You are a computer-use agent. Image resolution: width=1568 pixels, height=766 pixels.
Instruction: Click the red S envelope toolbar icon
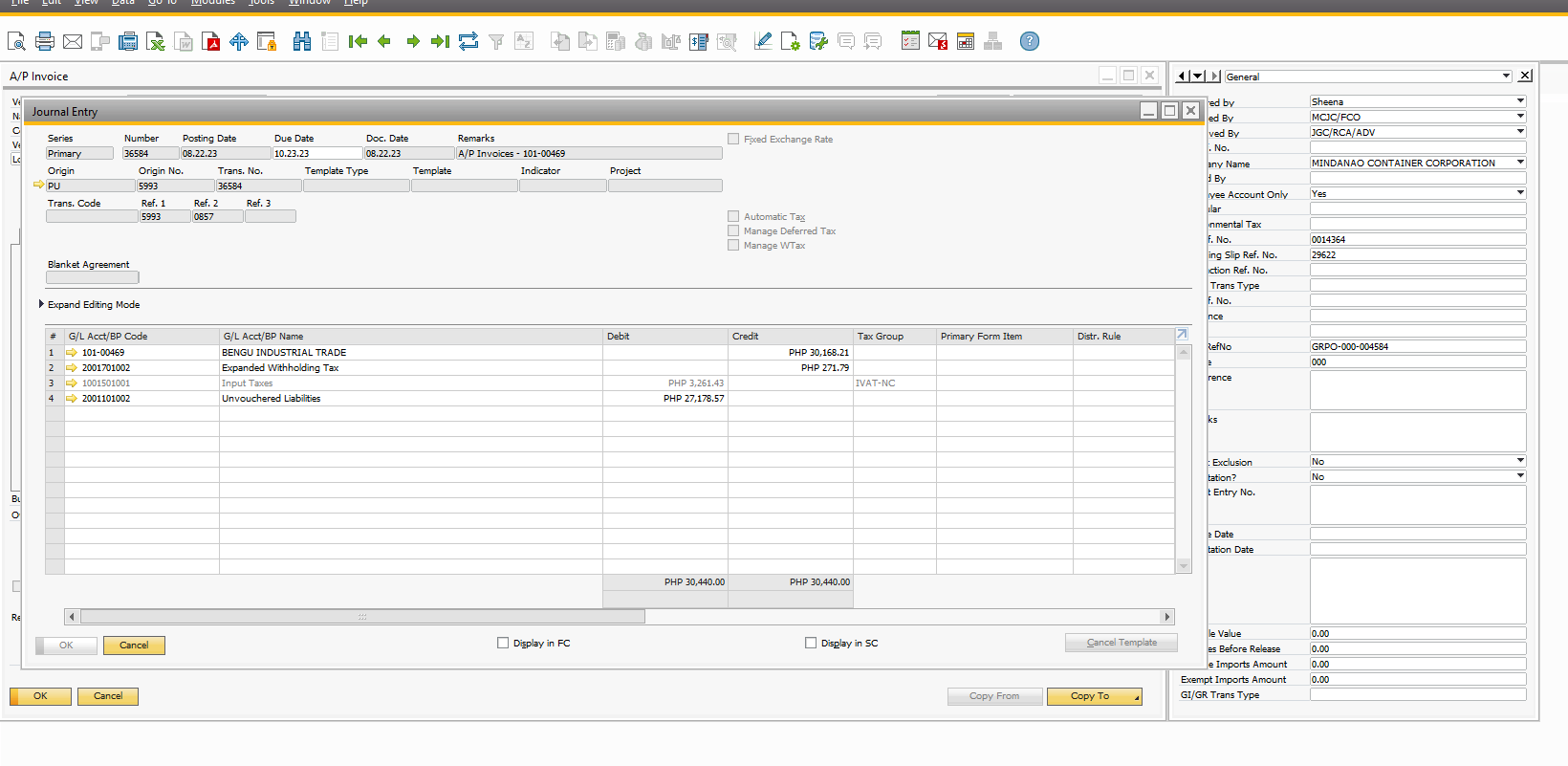point(938,41)
